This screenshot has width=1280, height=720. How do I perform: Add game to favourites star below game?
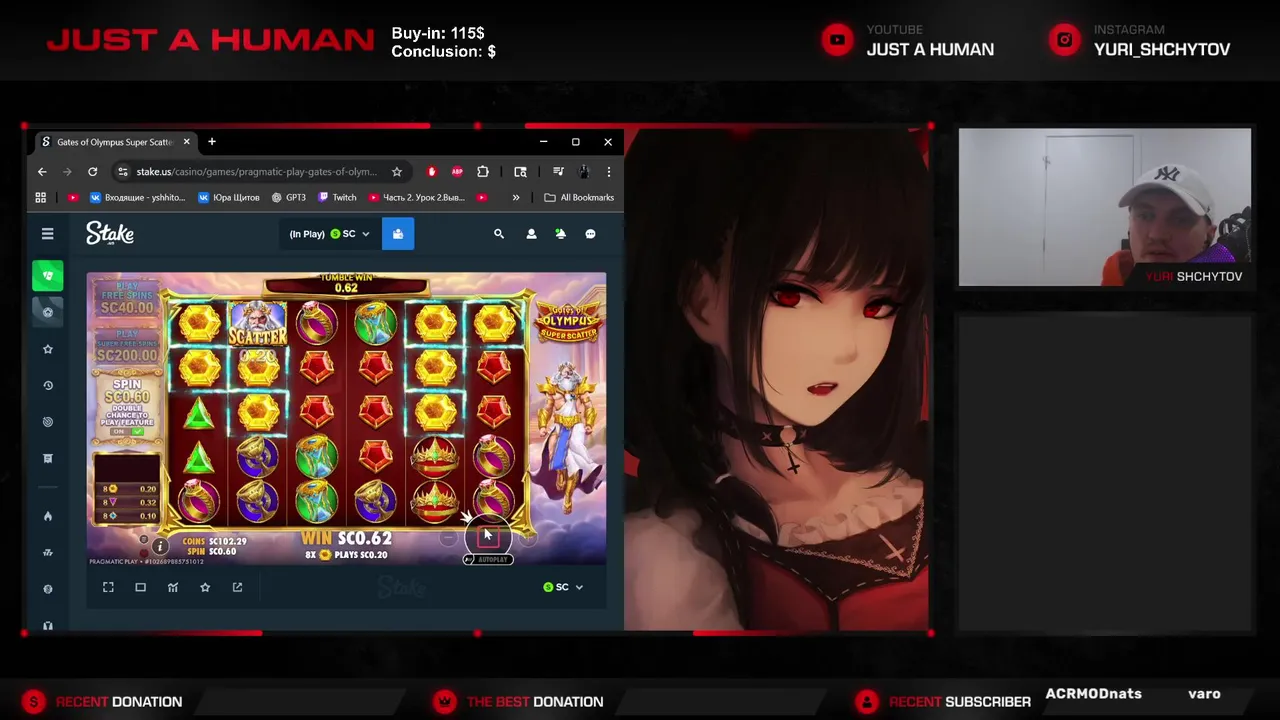point(205,587)
